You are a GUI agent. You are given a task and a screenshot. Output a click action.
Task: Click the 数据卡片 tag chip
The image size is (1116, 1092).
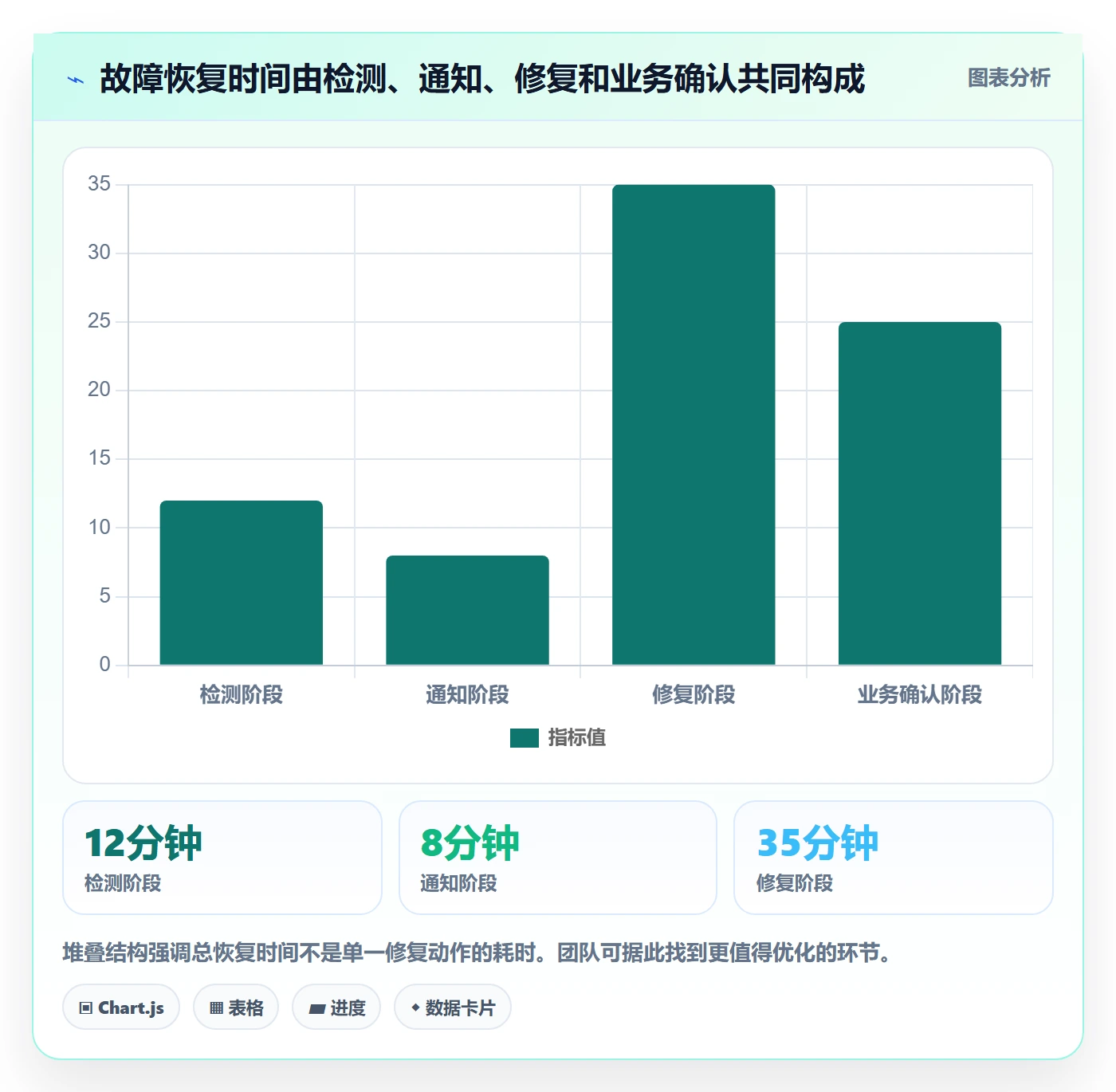(453, 1008)
